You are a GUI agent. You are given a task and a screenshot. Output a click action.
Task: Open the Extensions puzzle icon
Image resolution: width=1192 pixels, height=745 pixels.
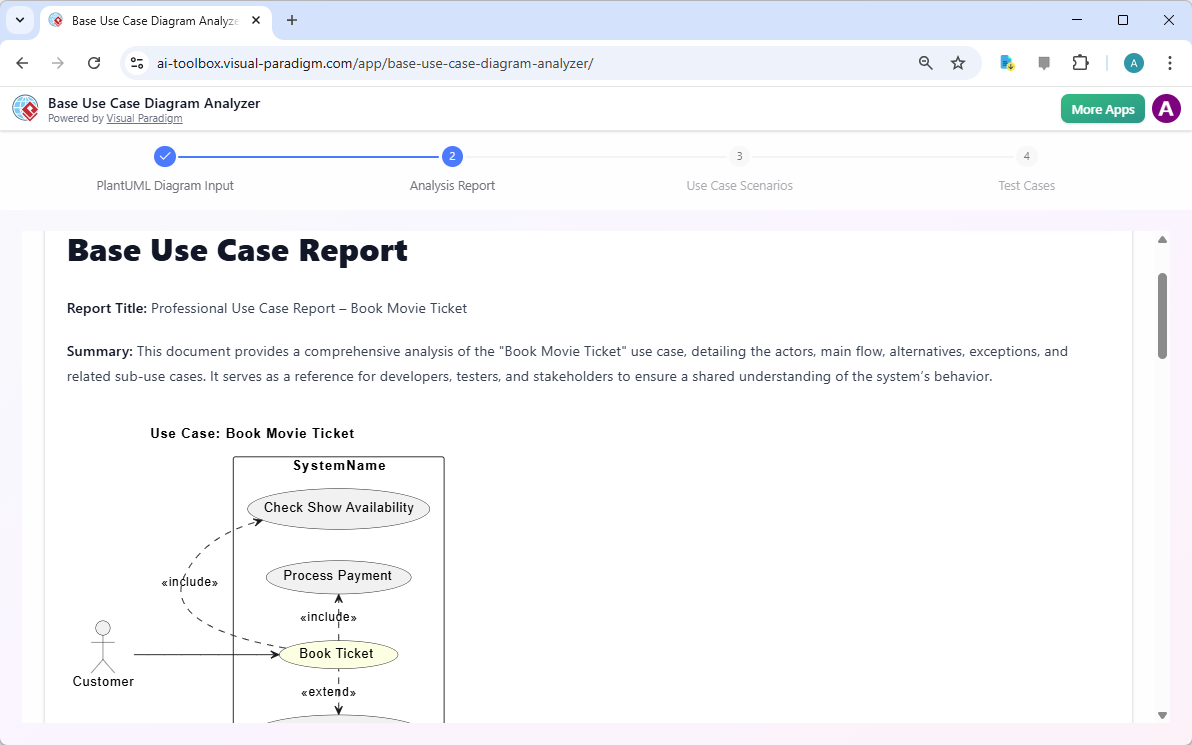(1081, 62)
